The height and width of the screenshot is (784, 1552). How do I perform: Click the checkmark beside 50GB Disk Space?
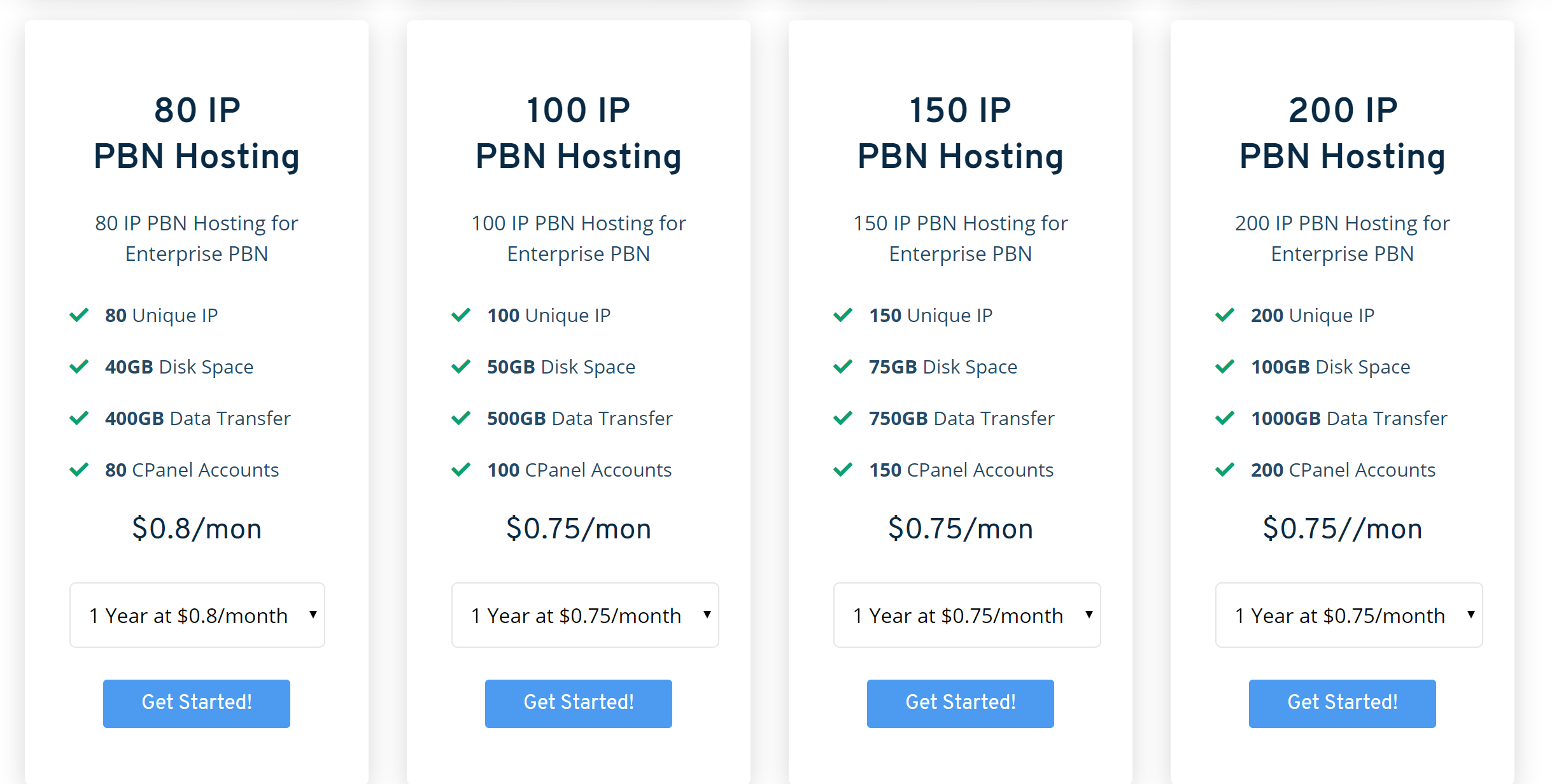(461, 367)
